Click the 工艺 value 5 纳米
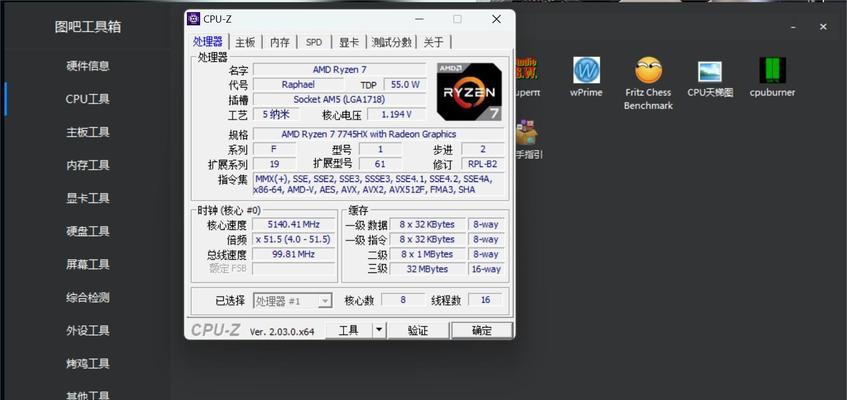847x400 pixels. click(x=276, y=114)
